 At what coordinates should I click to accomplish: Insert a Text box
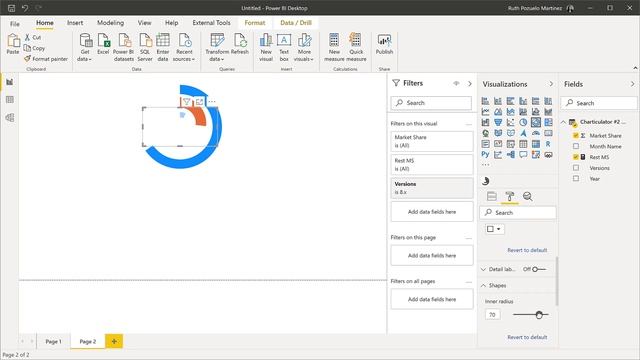(x=284, y=47)
